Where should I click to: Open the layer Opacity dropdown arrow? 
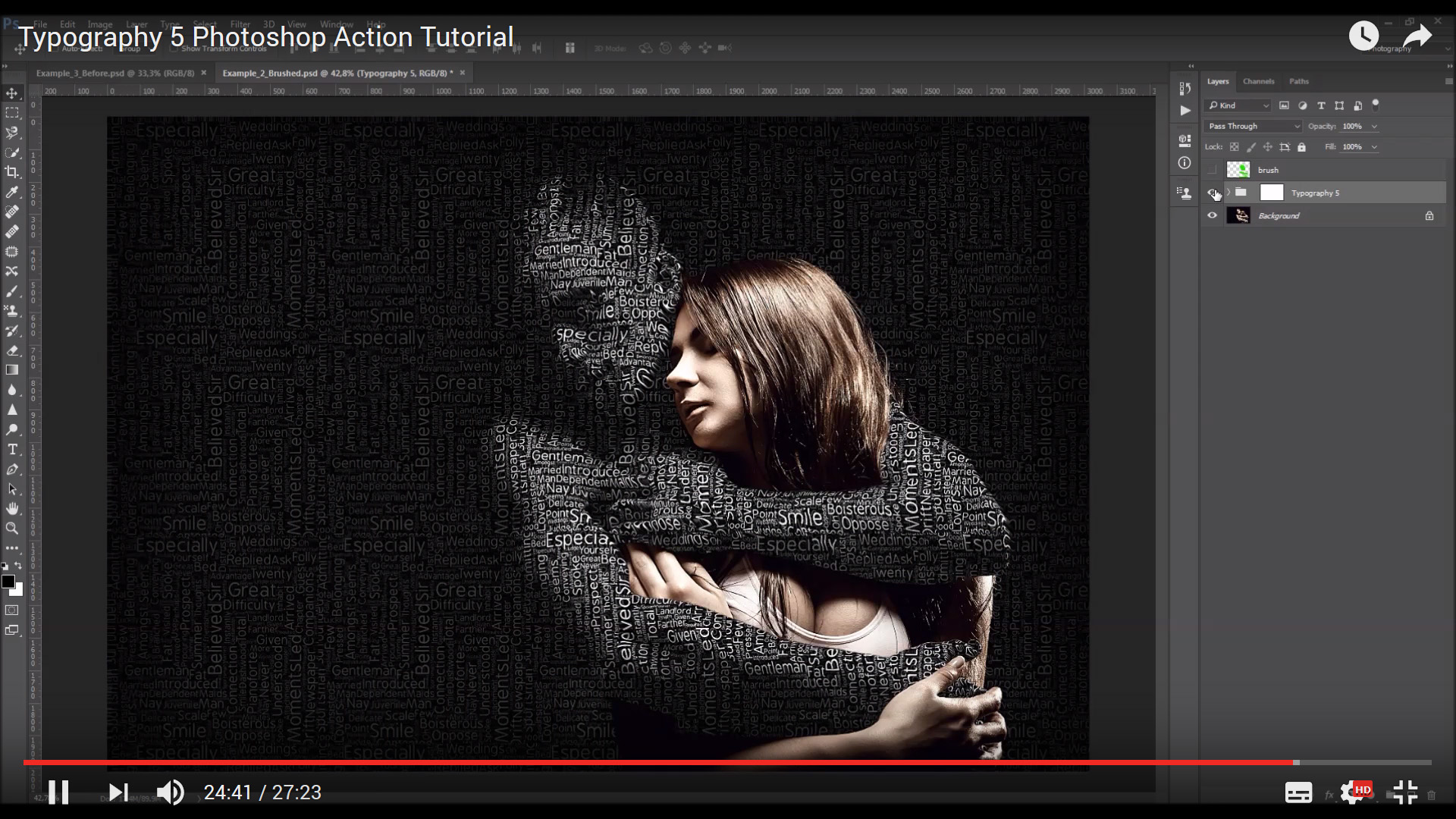pyautogui.click(x=1374, y=127)
